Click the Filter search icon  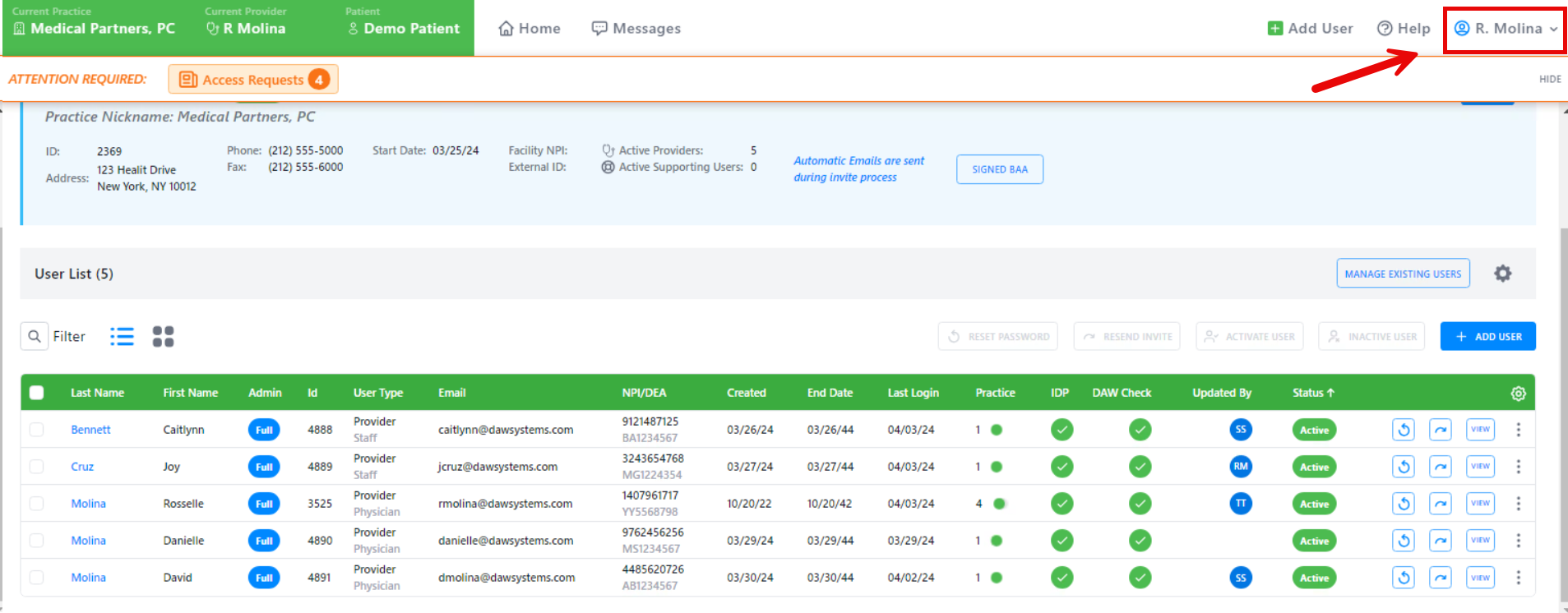tap(35, 336)
